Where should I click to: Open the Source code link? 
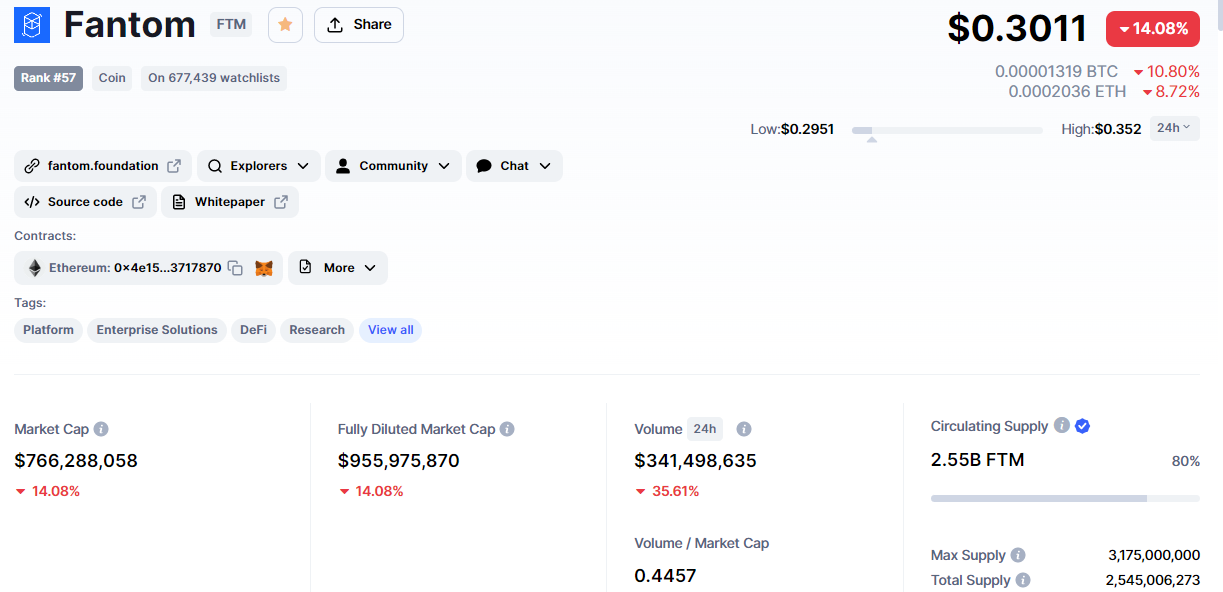85,202
